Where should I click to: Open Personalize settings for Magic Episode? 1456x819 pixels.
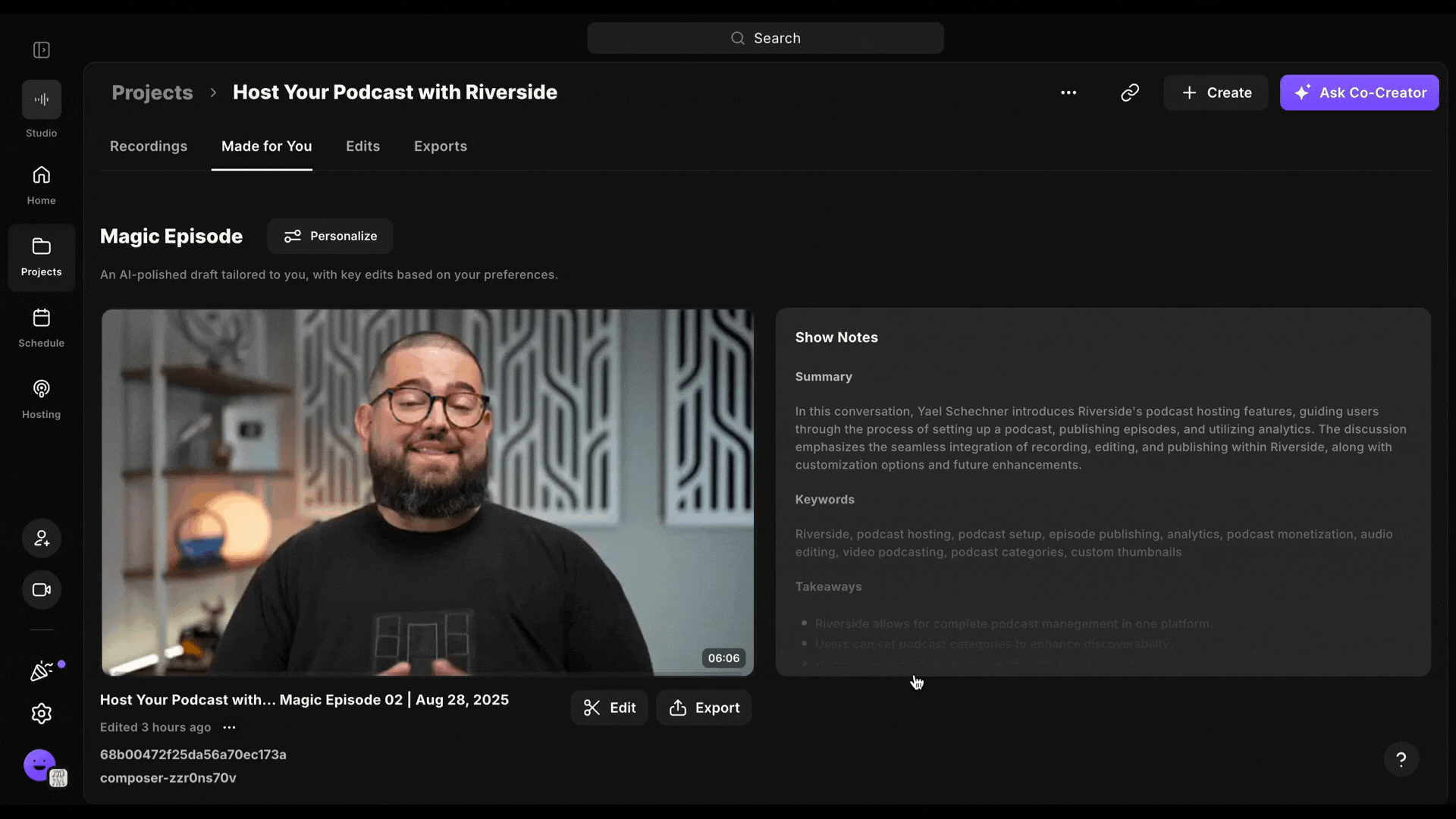tap(330, 236)
